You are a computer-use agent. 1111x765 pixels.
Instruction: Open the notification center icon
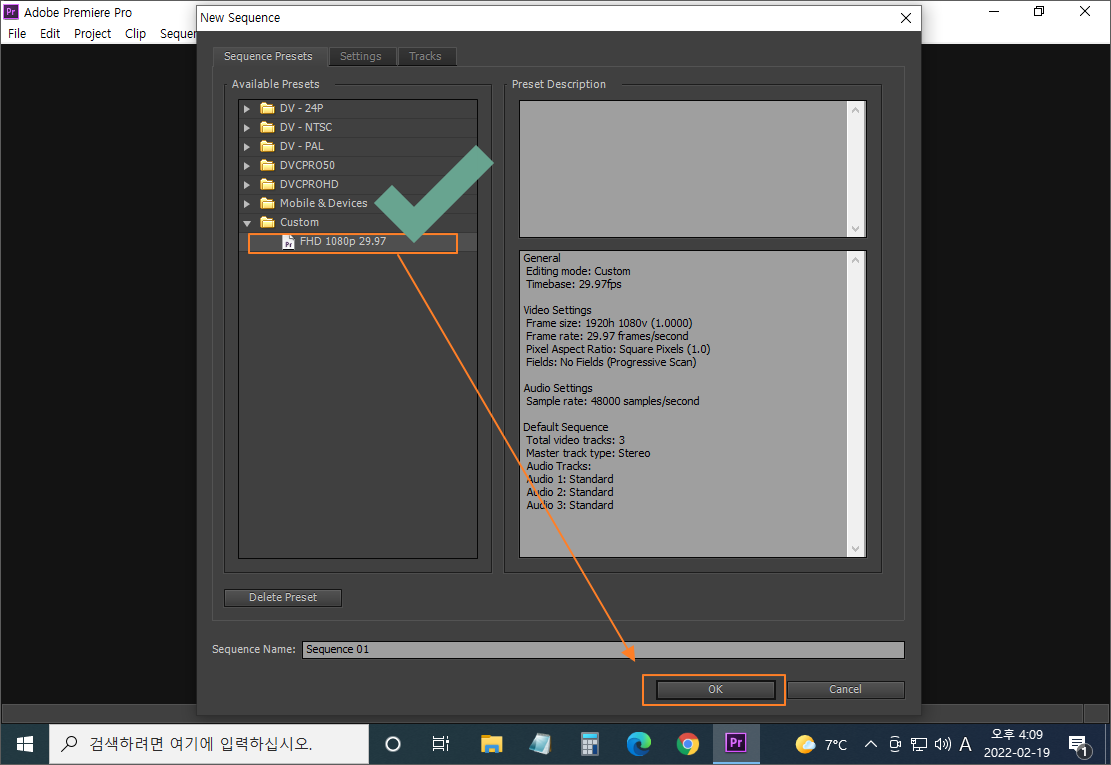(1079, 744)
